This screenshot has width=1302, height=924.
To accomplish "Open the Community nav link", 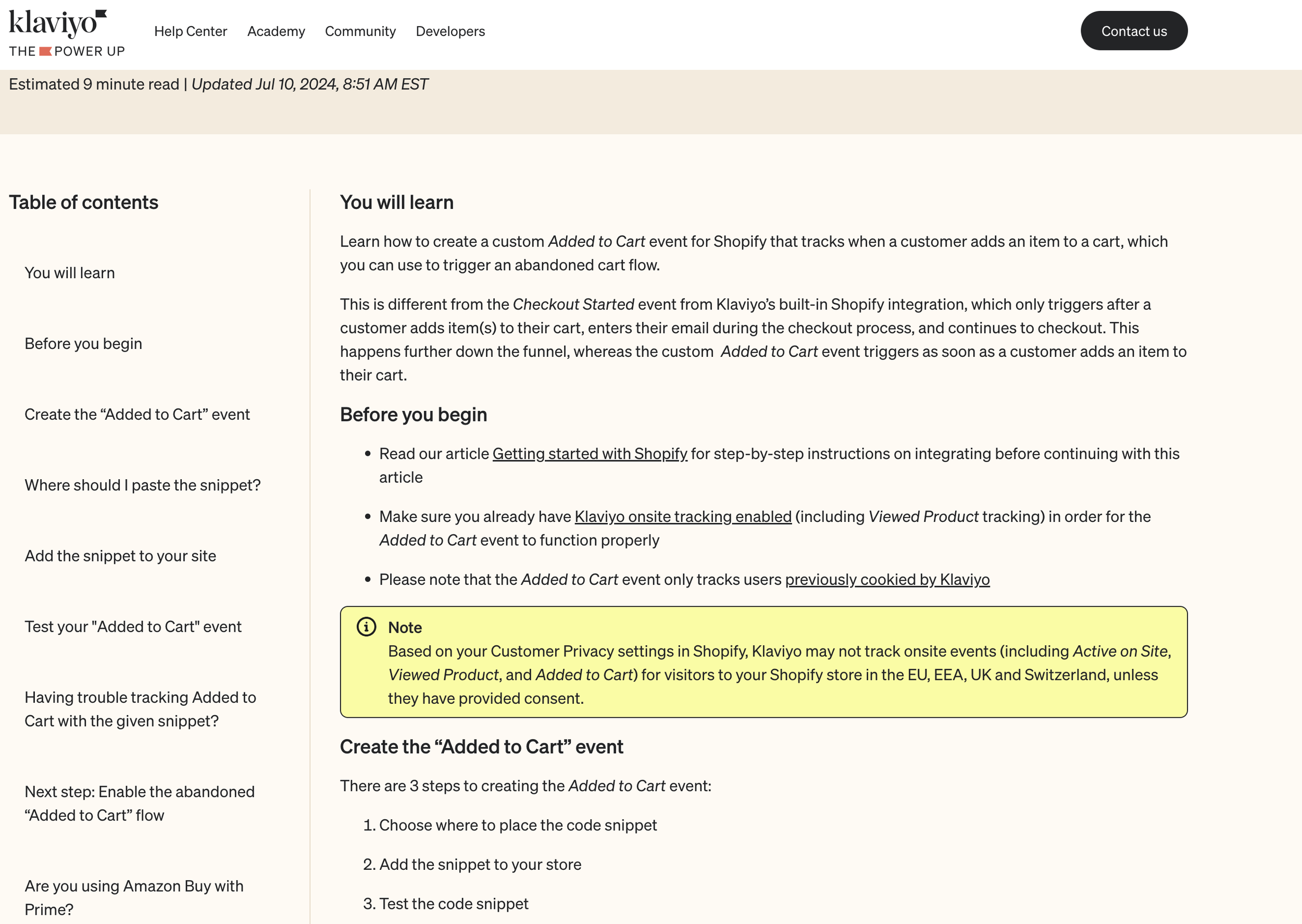I will 360,31.
